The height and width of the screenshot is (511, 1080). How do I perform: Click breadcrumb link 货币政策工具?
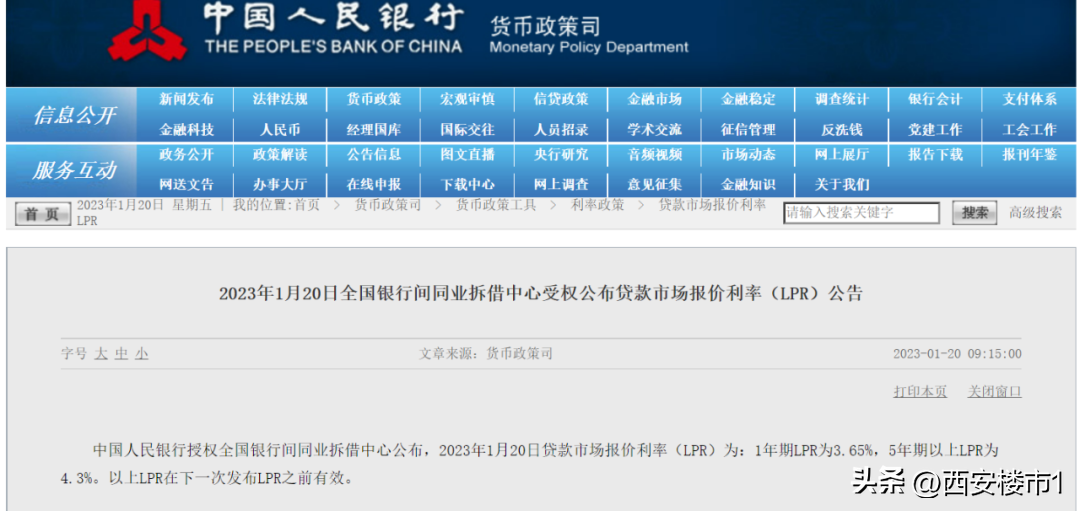point(496,205)
